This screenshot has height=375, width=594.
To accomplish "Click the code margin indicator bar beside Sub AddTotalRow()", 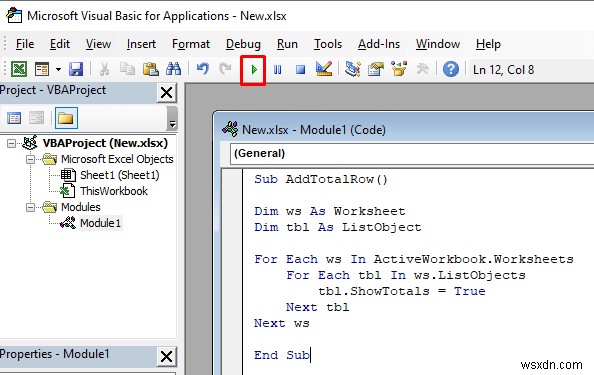I will click(232, 180).
